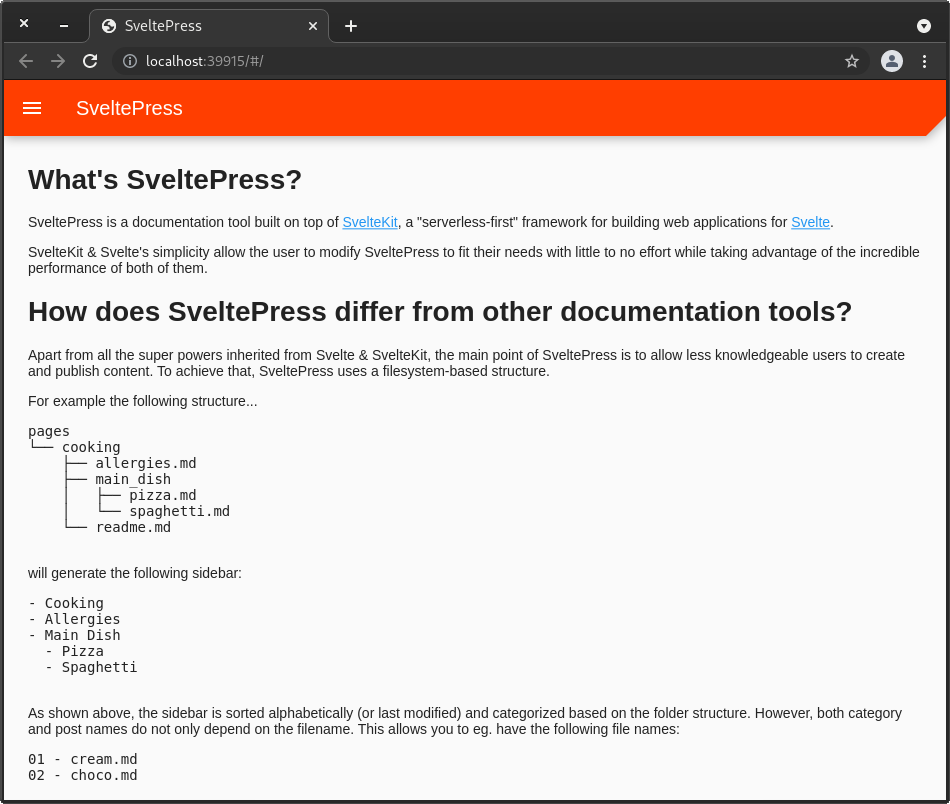Image resolution: width=950 pixels, height=804 pixels.
Task: Click "pizza.md" in the file tree
Action: 163,496
